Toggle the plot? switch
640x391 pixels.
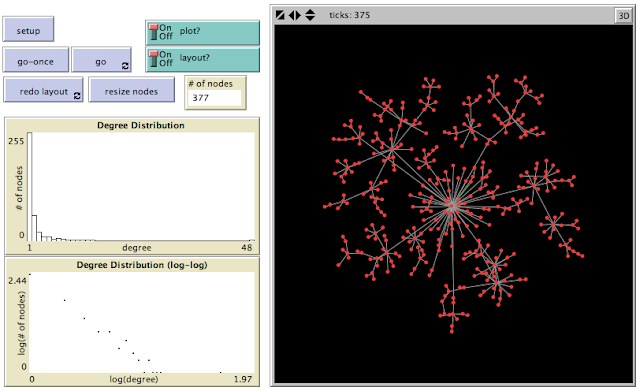[x=202, y=32]
